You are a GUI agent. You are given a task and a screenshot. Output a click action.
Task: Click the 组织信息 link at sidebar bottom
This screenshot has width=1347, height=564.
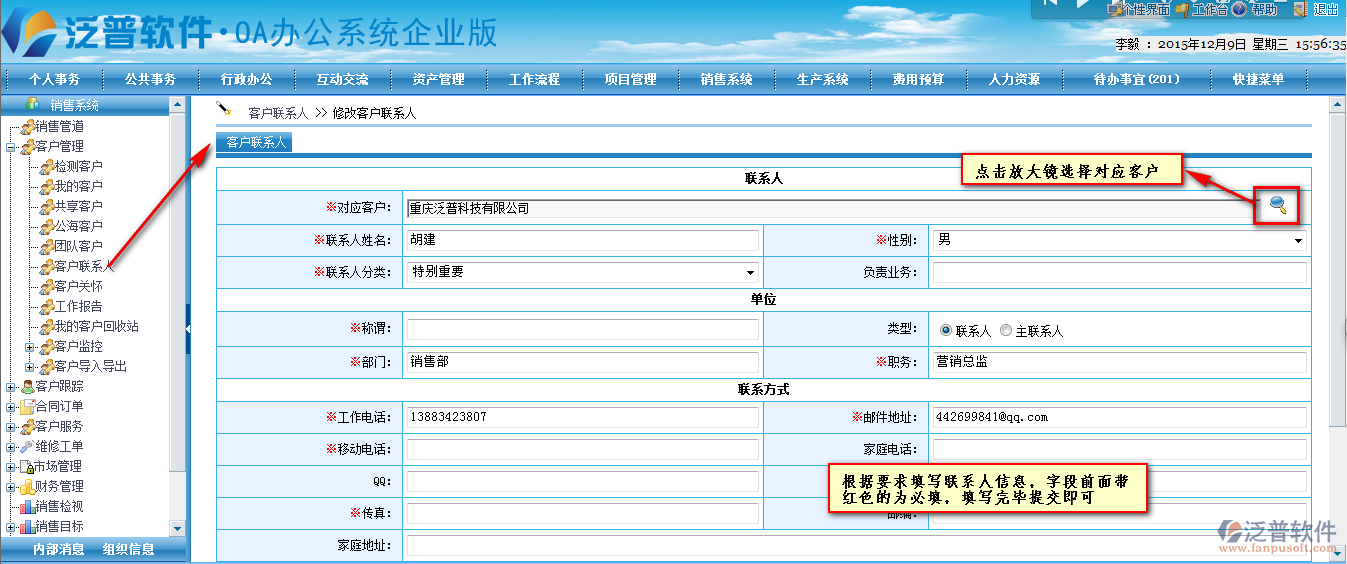(128, 549)
